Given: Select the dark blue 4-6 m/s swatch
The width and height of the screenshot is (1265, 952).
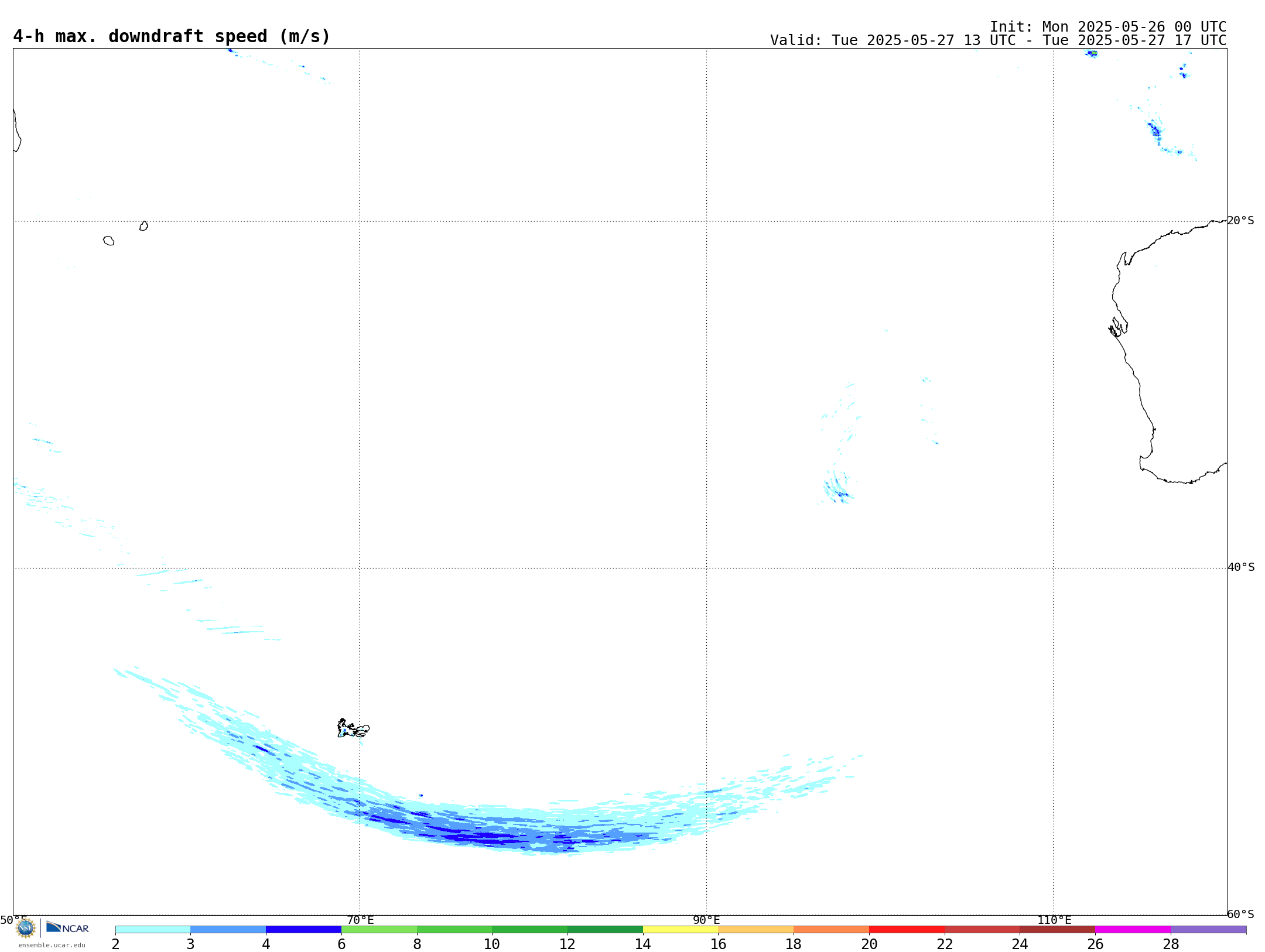Looking at the screenshot, I should pos(304,930).
